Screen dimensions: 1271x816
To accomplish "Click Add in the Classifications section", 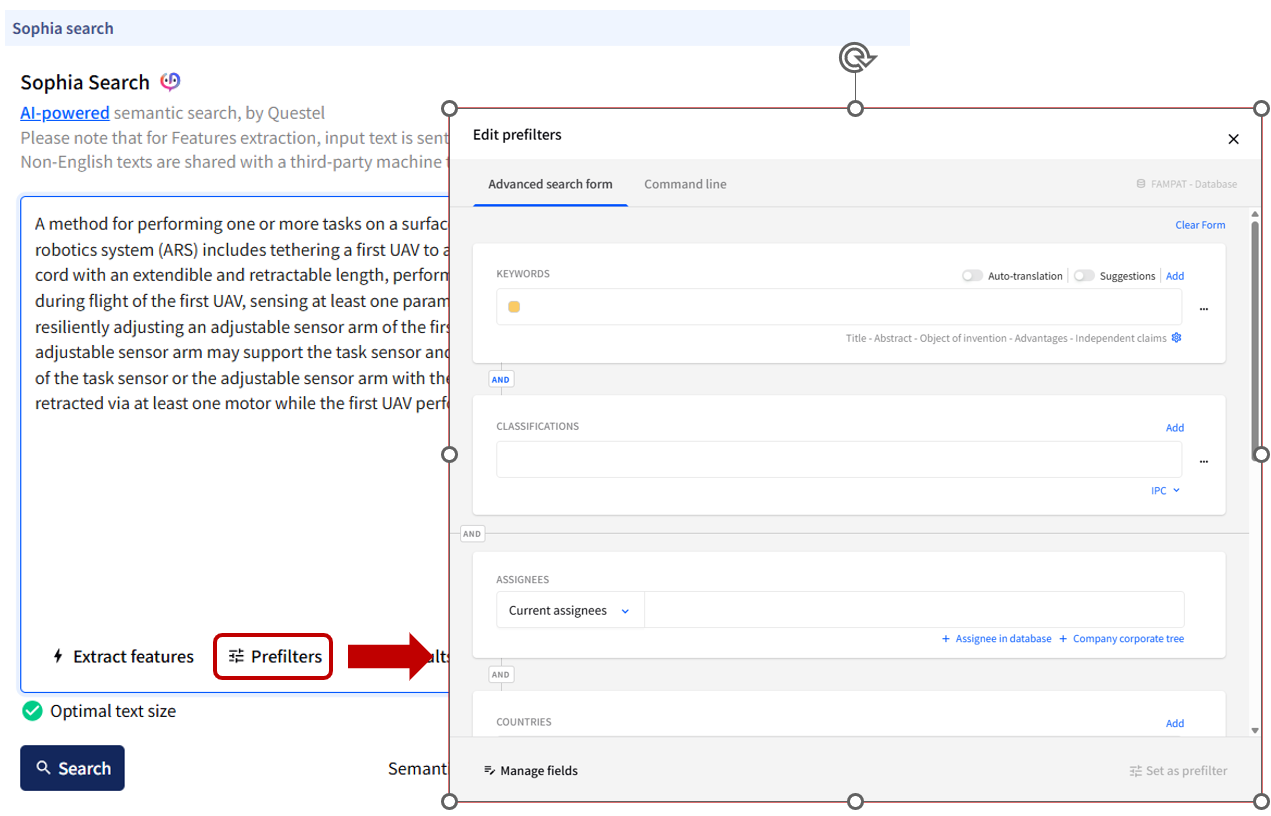I will [x=1175, y=428].
